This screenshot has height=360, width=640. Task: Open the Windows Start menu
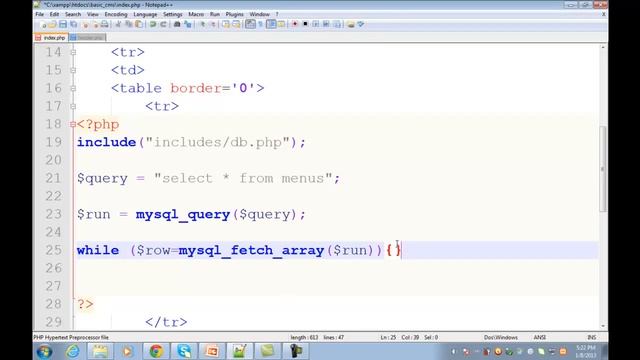click(x=44, y=351)
